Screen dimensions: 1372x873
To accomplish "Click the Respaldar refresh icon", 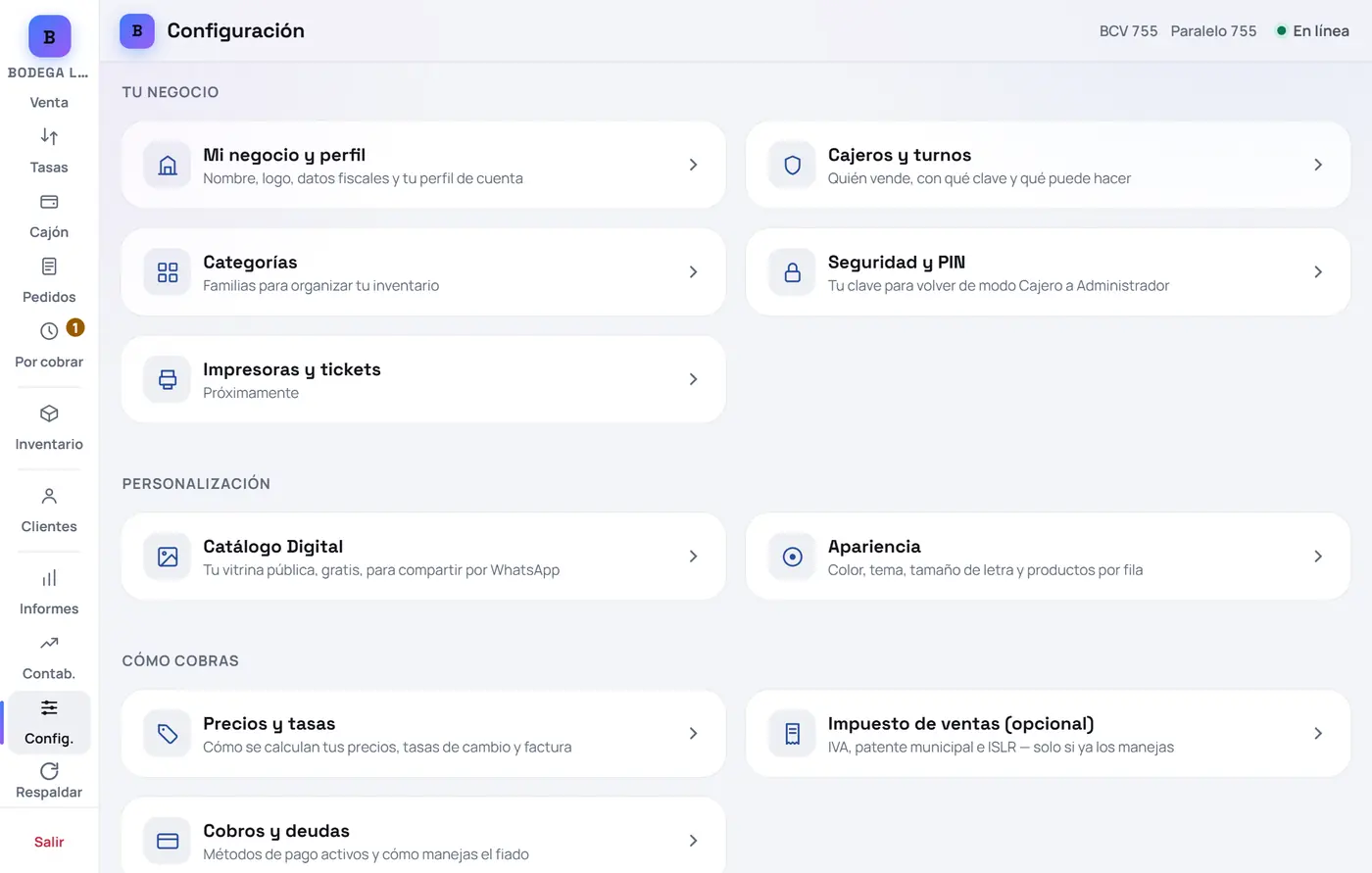I will coord(49,771).
